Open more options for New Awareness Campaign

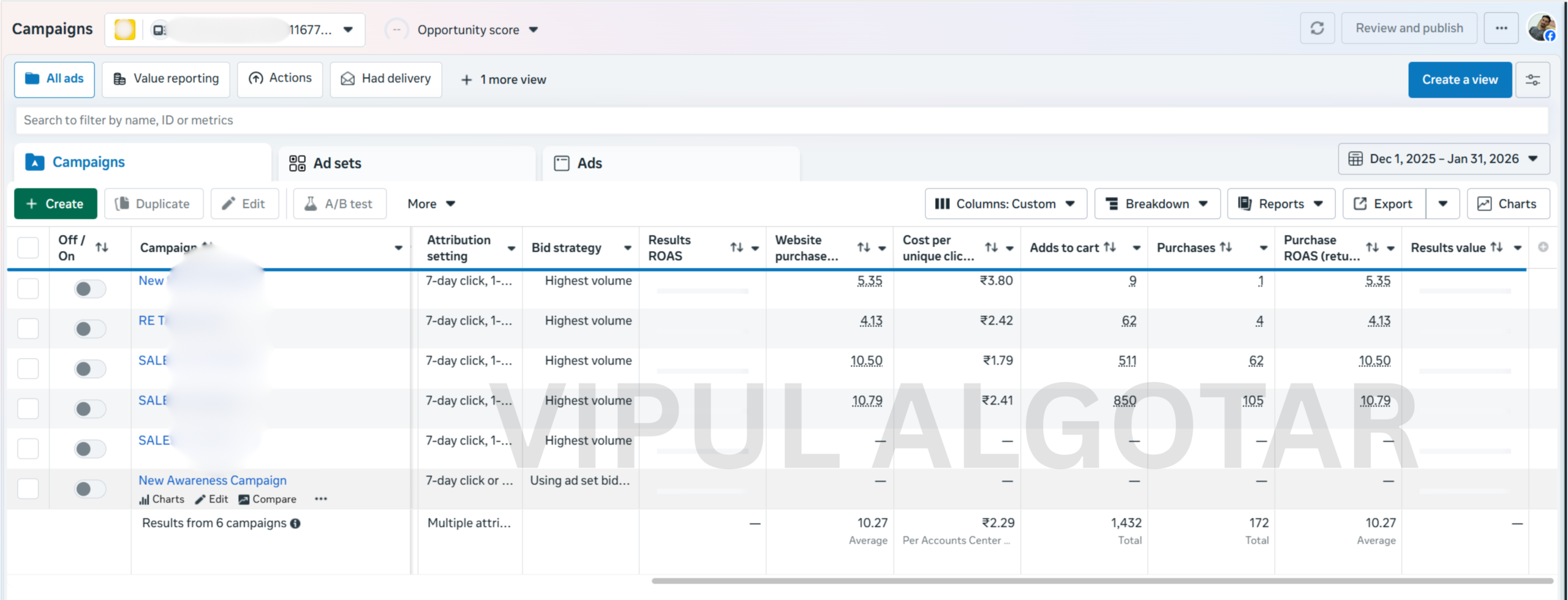[321, 499]
